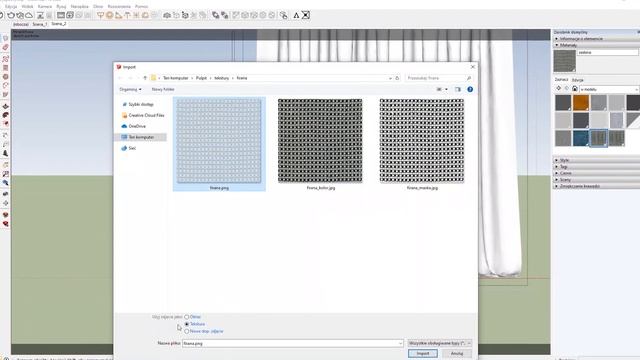640x360 pixels.
Task: Open Szybki dostęp in the navigation pane
Action: (x=141, y=104)
